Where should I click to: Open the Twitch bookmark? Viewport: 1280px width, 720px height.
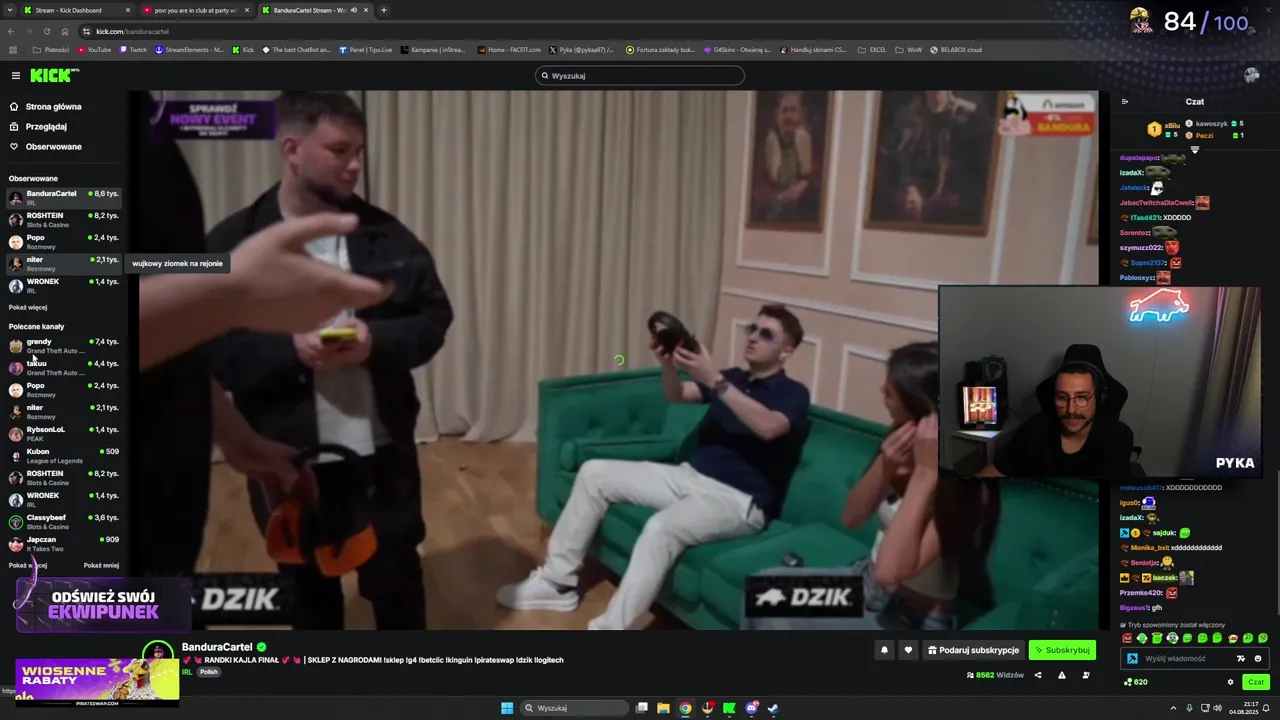(x=132, y=49)
